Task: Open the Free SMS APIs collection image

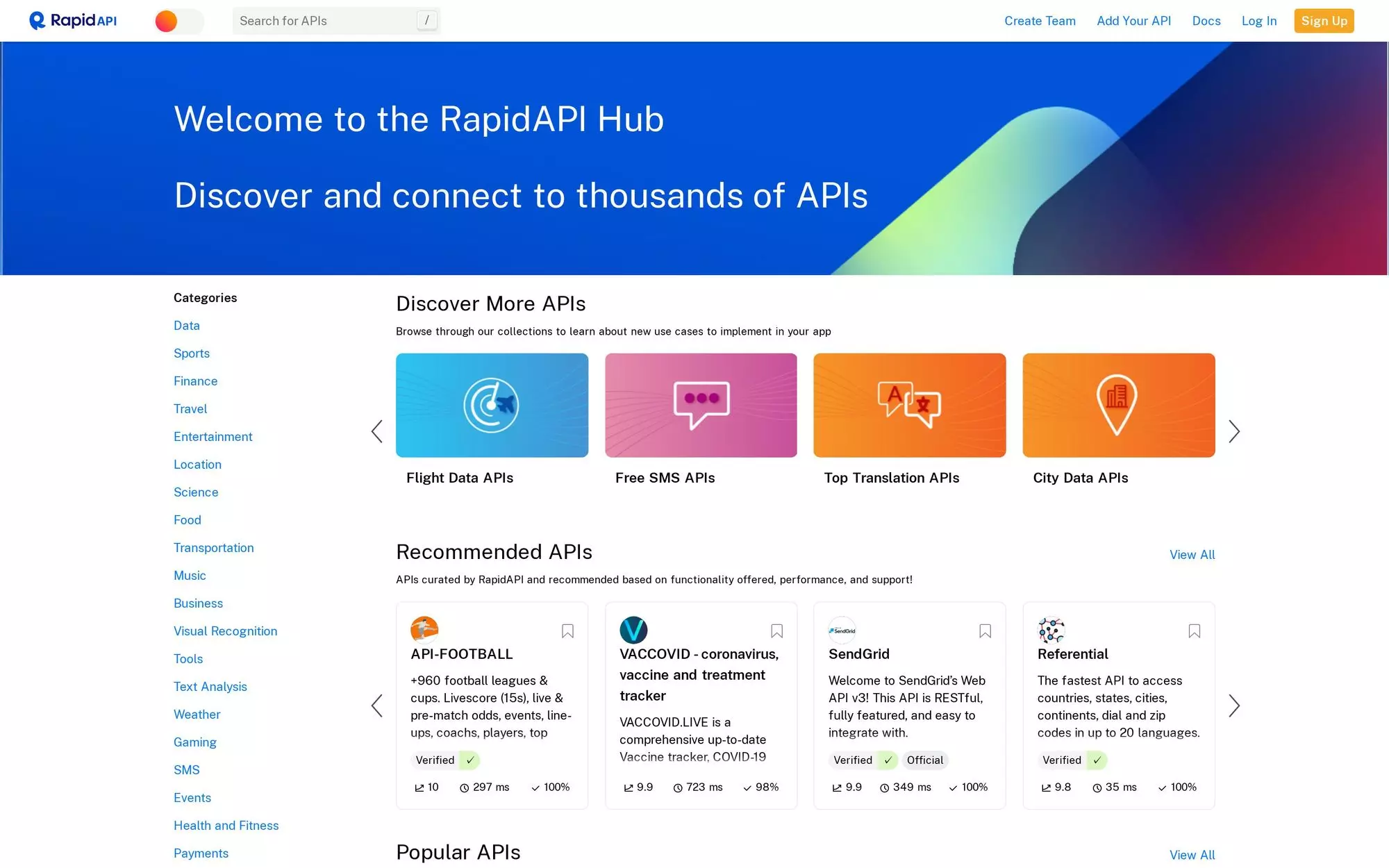Action: pos(701,405)
